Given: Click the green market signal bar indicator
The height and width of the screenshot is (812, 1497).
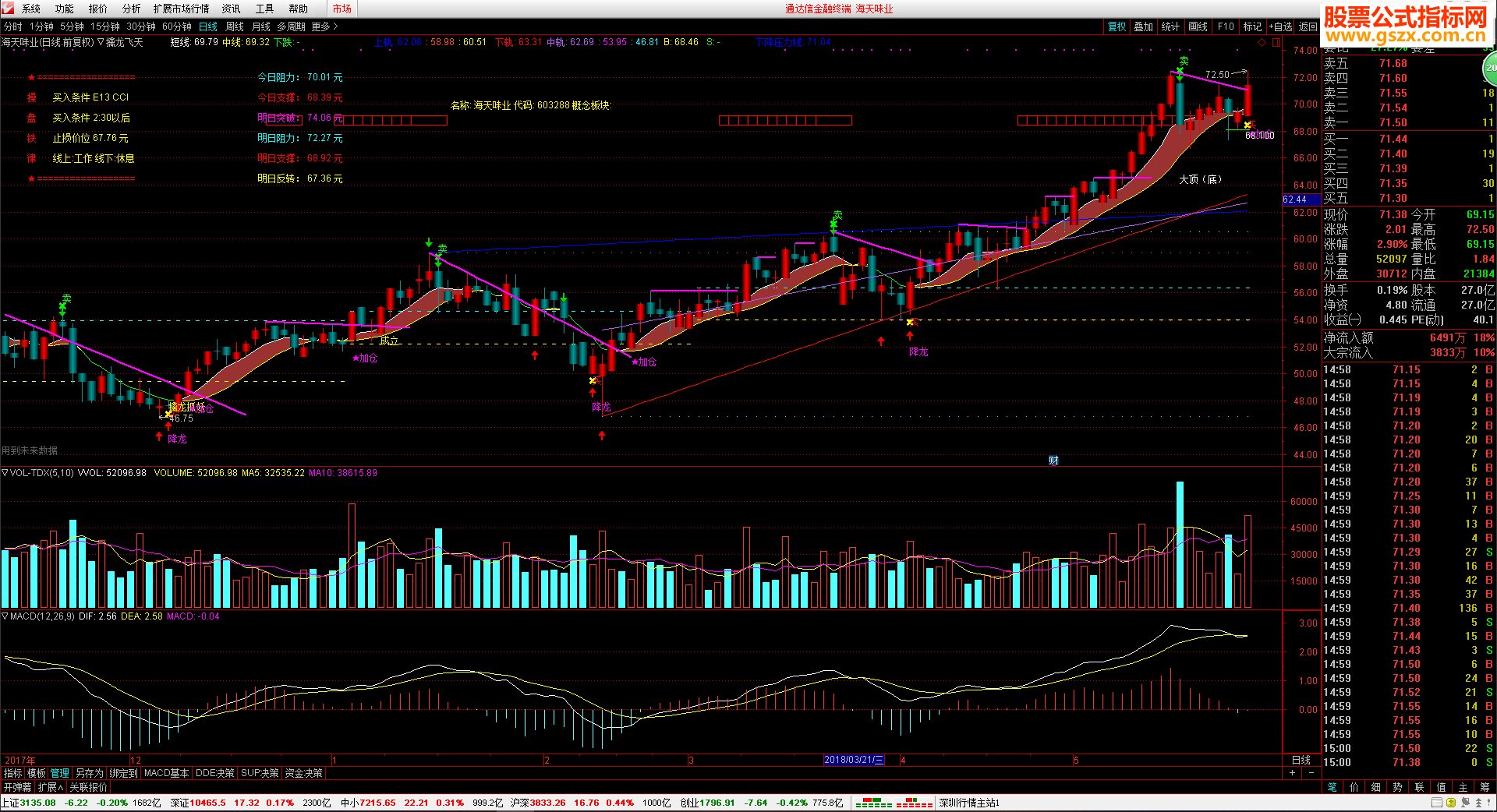Looking at the screenshot, I should coord(874,803).
